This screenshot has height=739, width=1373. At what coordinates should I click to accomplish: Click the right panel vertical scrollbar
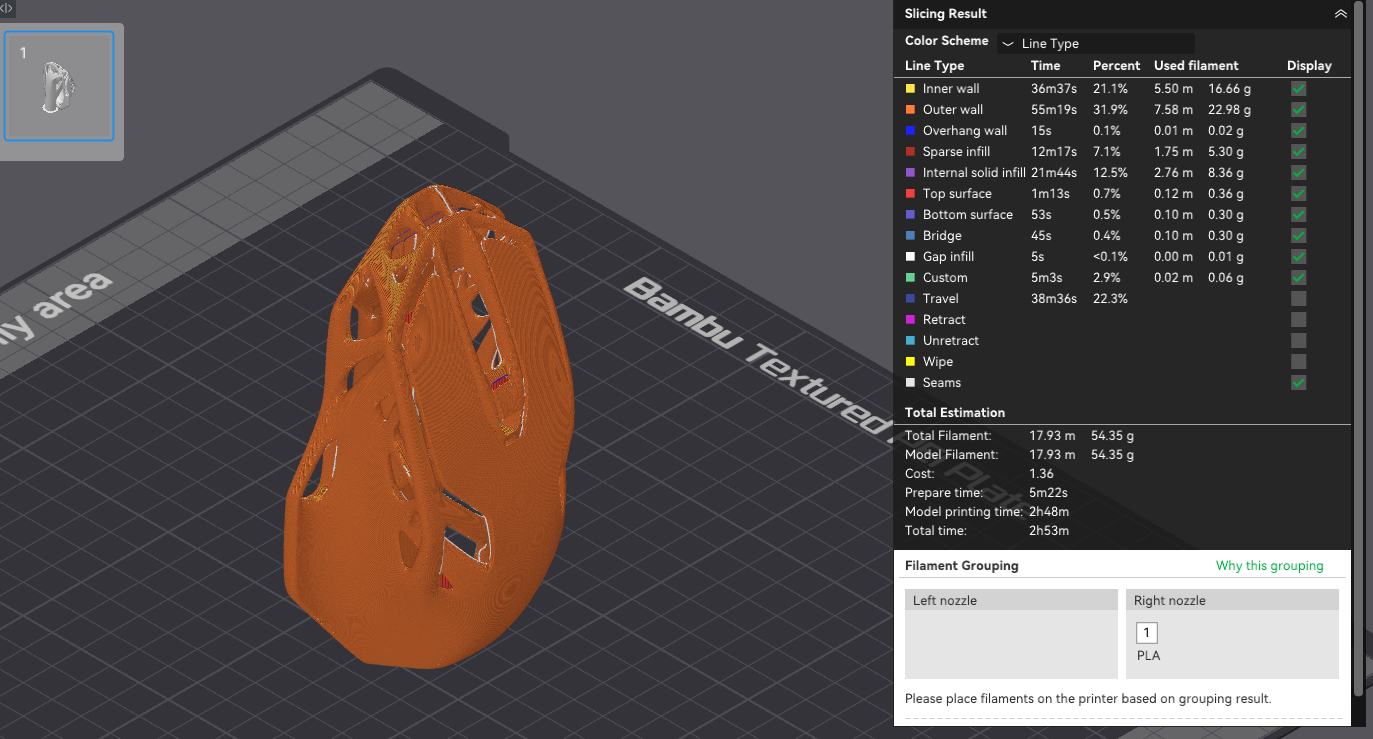(x=1357, y=350)
